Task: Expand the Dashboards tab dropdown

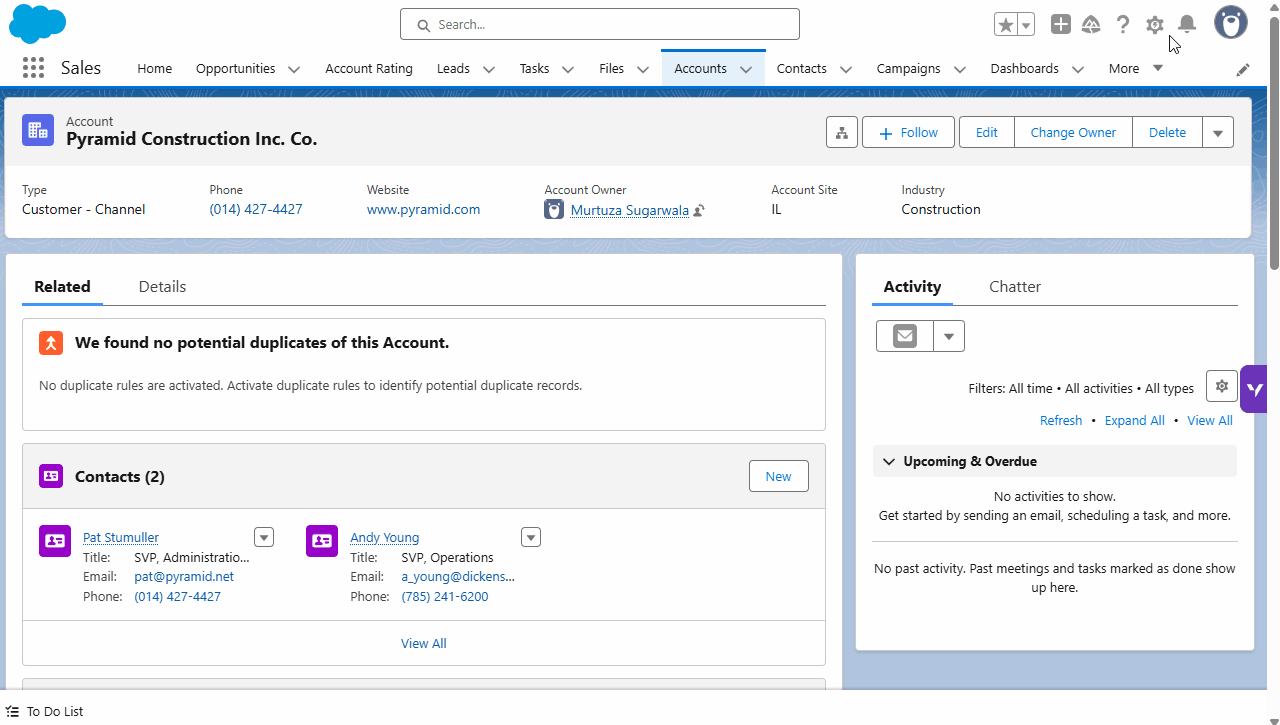Action: coord(1078,69)
